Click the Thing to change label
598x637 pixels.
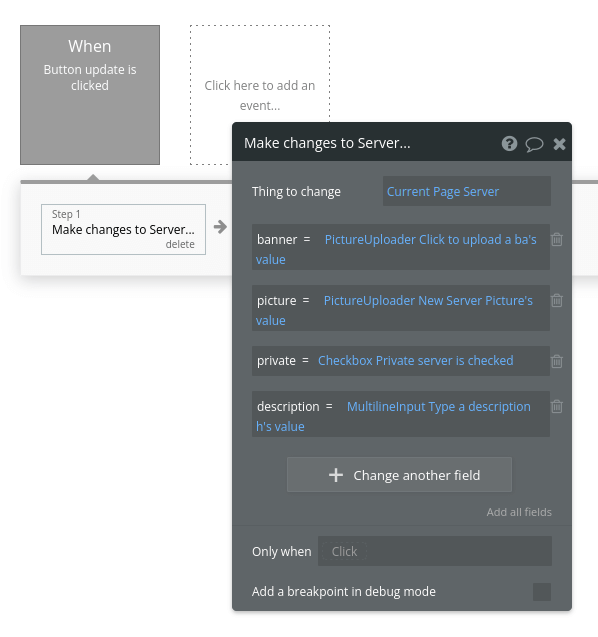click(296, 191)
